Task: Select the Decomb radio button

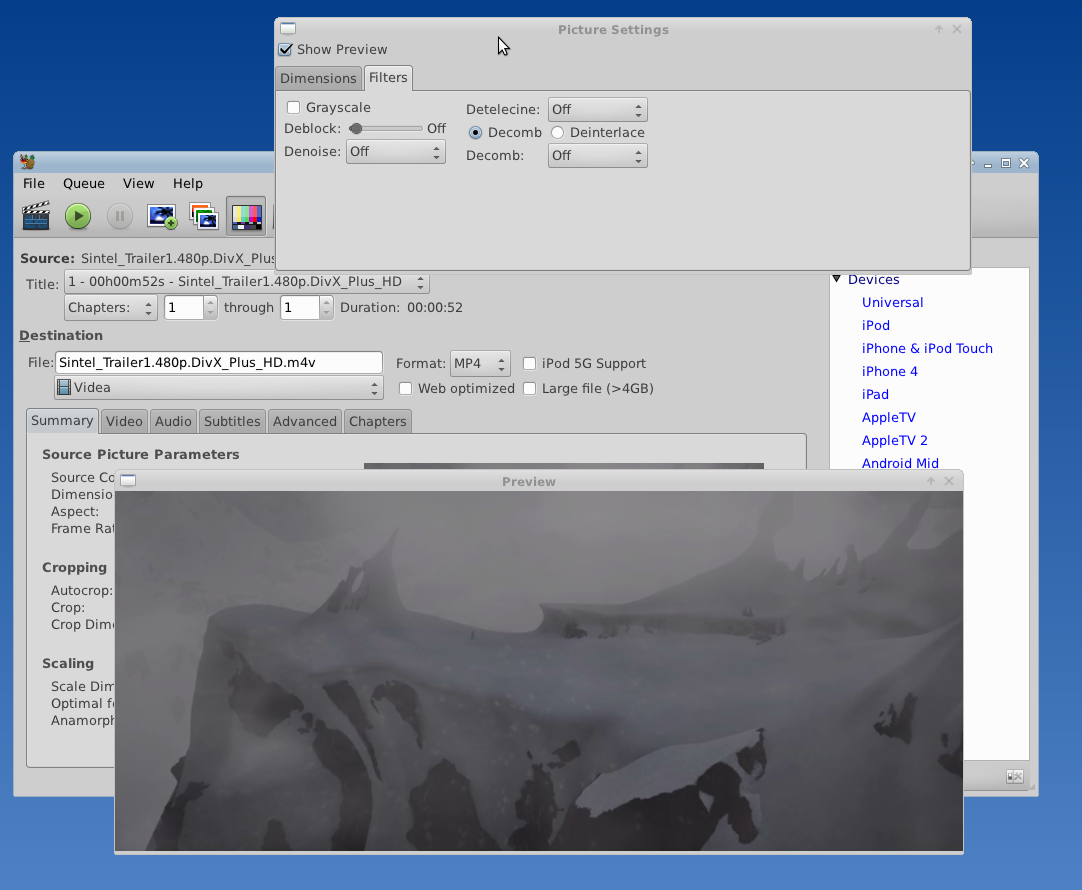Action: coord(475,132)
